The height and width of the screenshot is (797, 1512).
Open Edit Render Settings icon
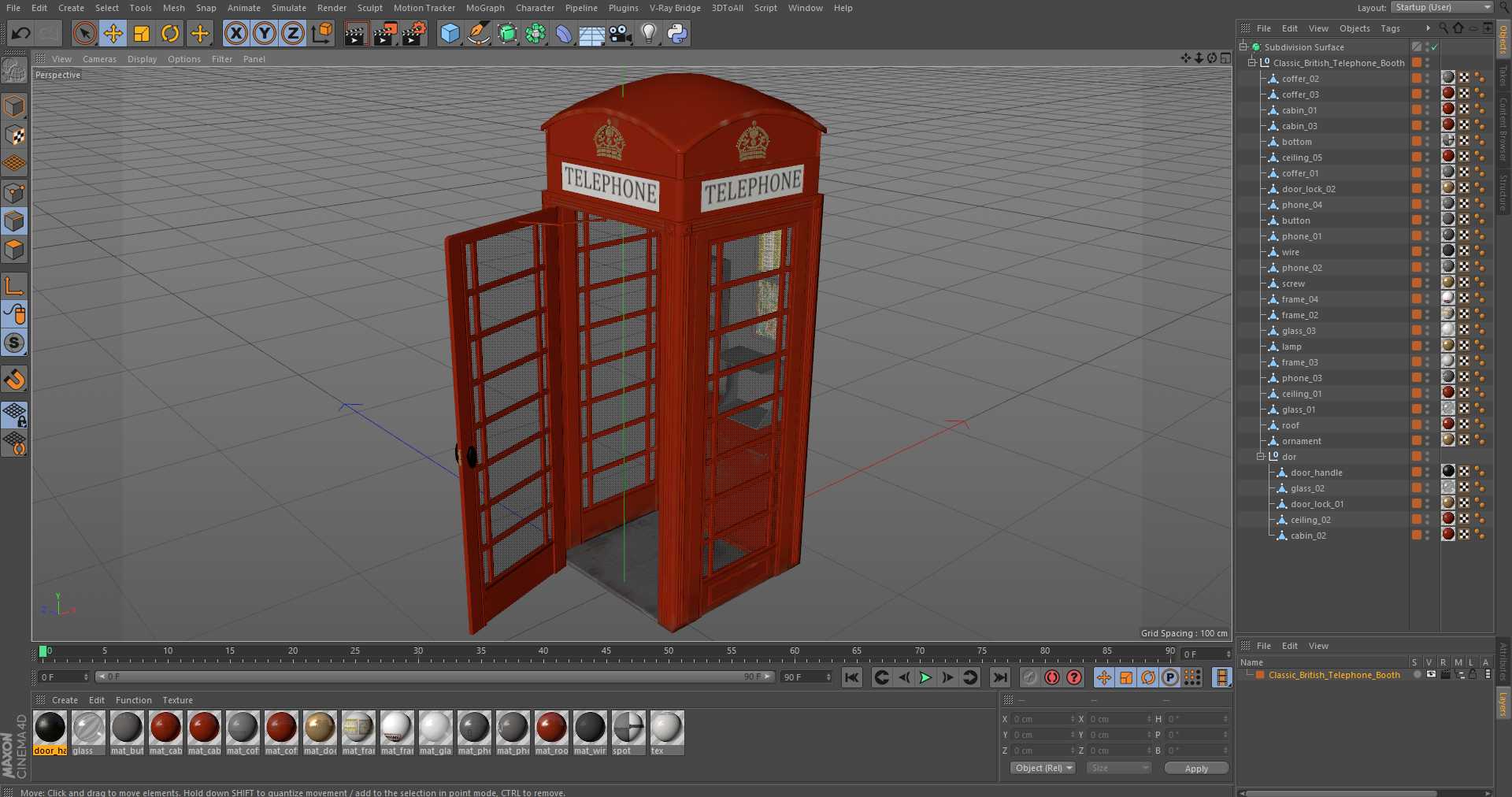click(x=414, y=33)
